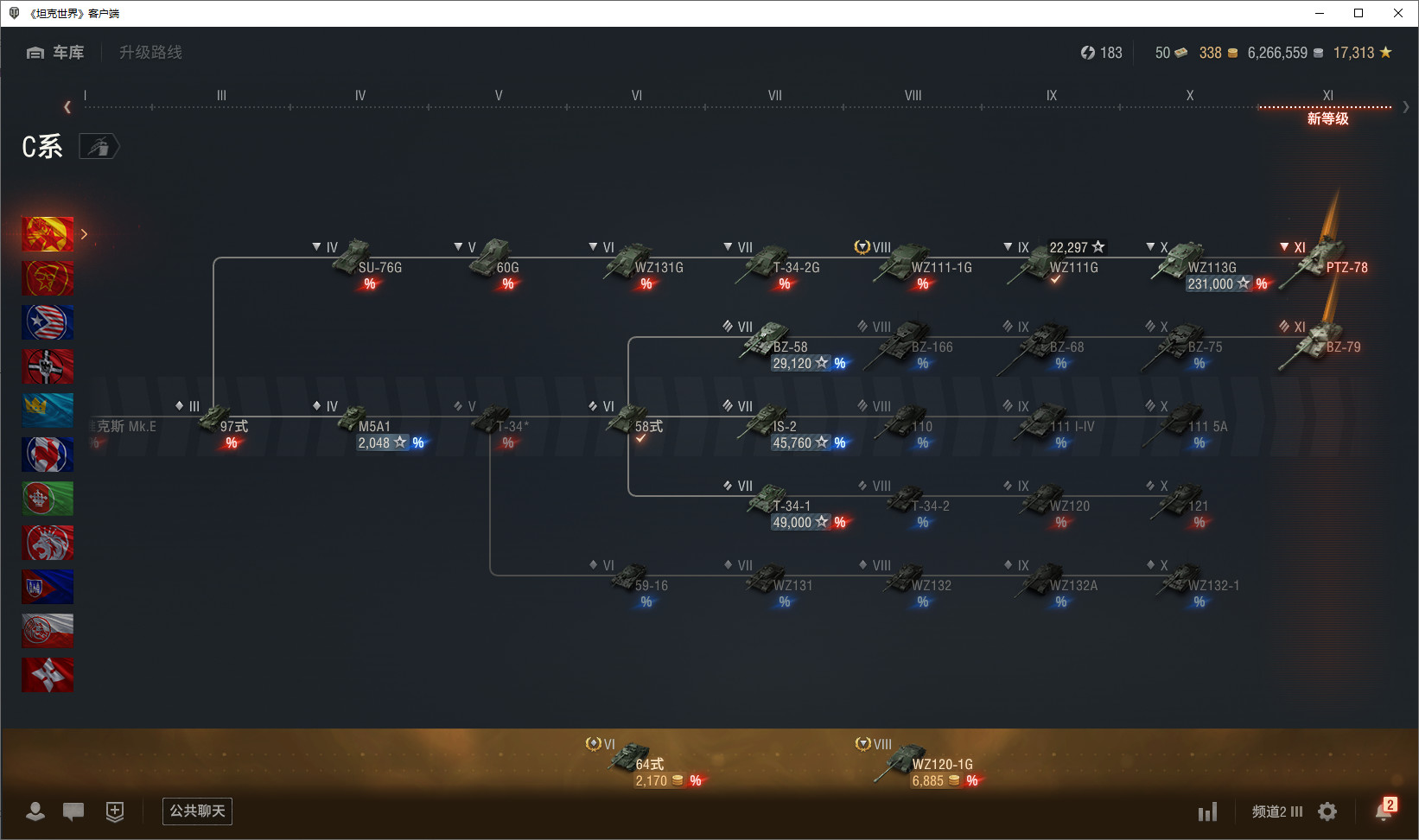Image resolution: width=1419 pixels, height=840 pixels.
Task: Click the 338 gold balance
Action: 1219,53
